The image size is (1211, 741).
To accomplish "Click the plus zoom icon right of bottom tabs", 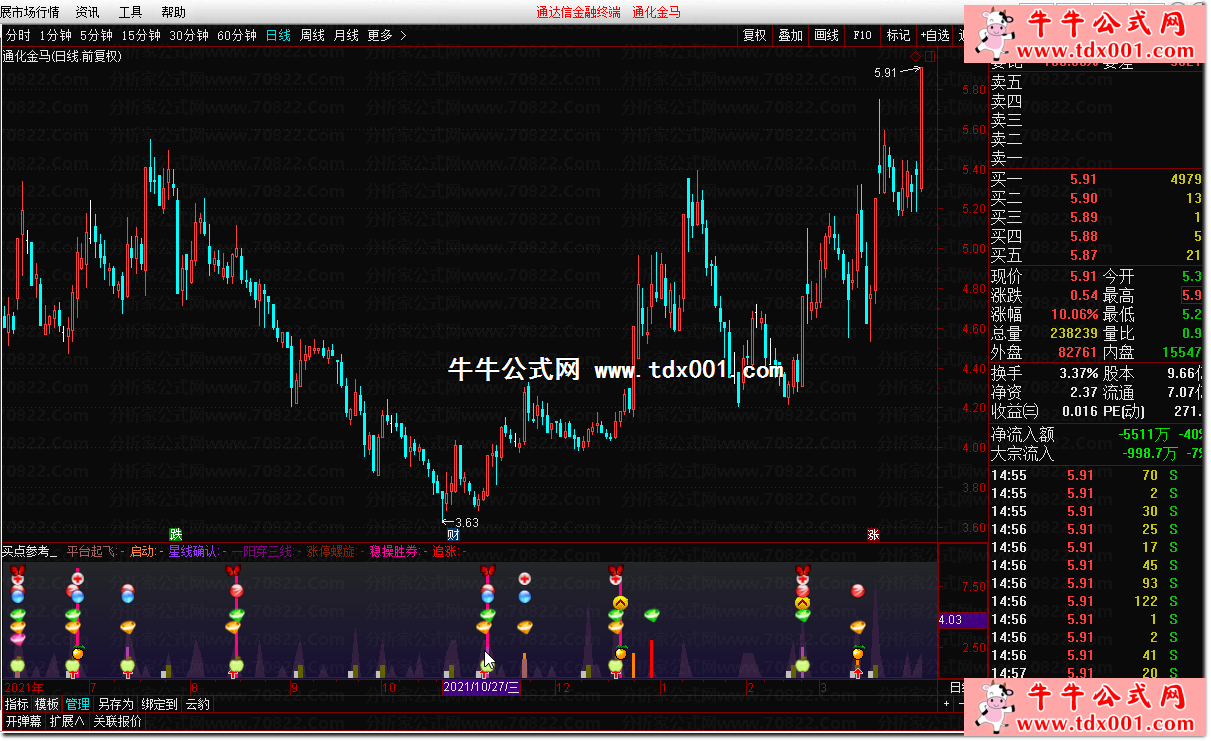I will (946, 704).
